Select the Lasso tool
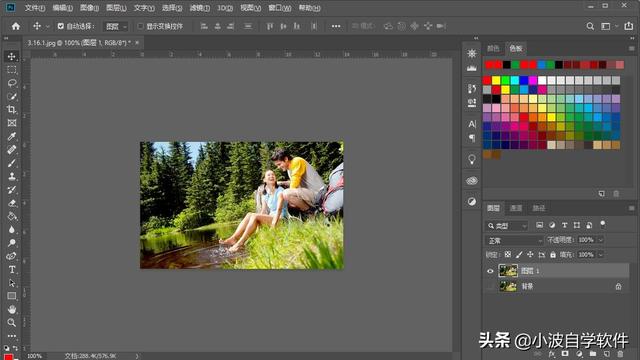 pyautogui.click(x=11, y=83)
